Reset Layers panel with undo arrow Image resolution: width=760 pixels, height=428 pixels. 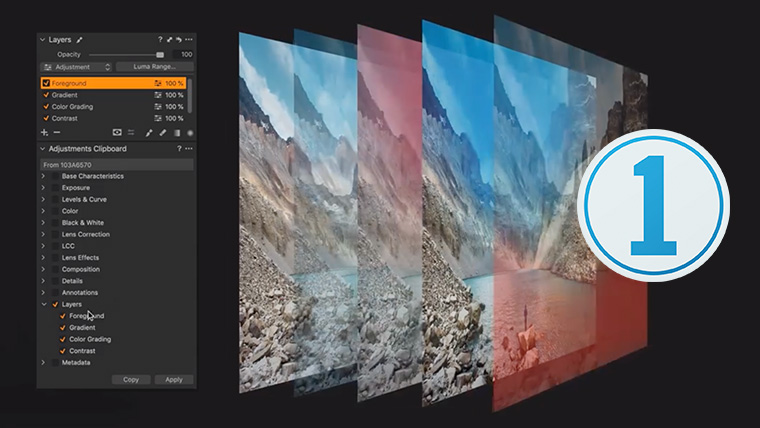179,40
